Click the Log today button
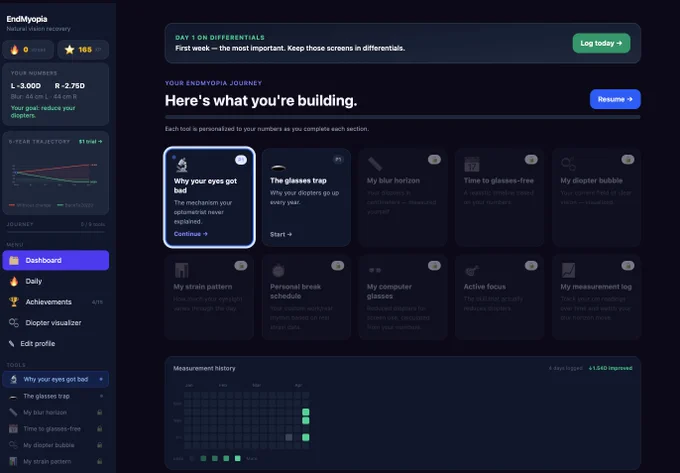This screenshot has width=680, height=473. coord(601,43)
